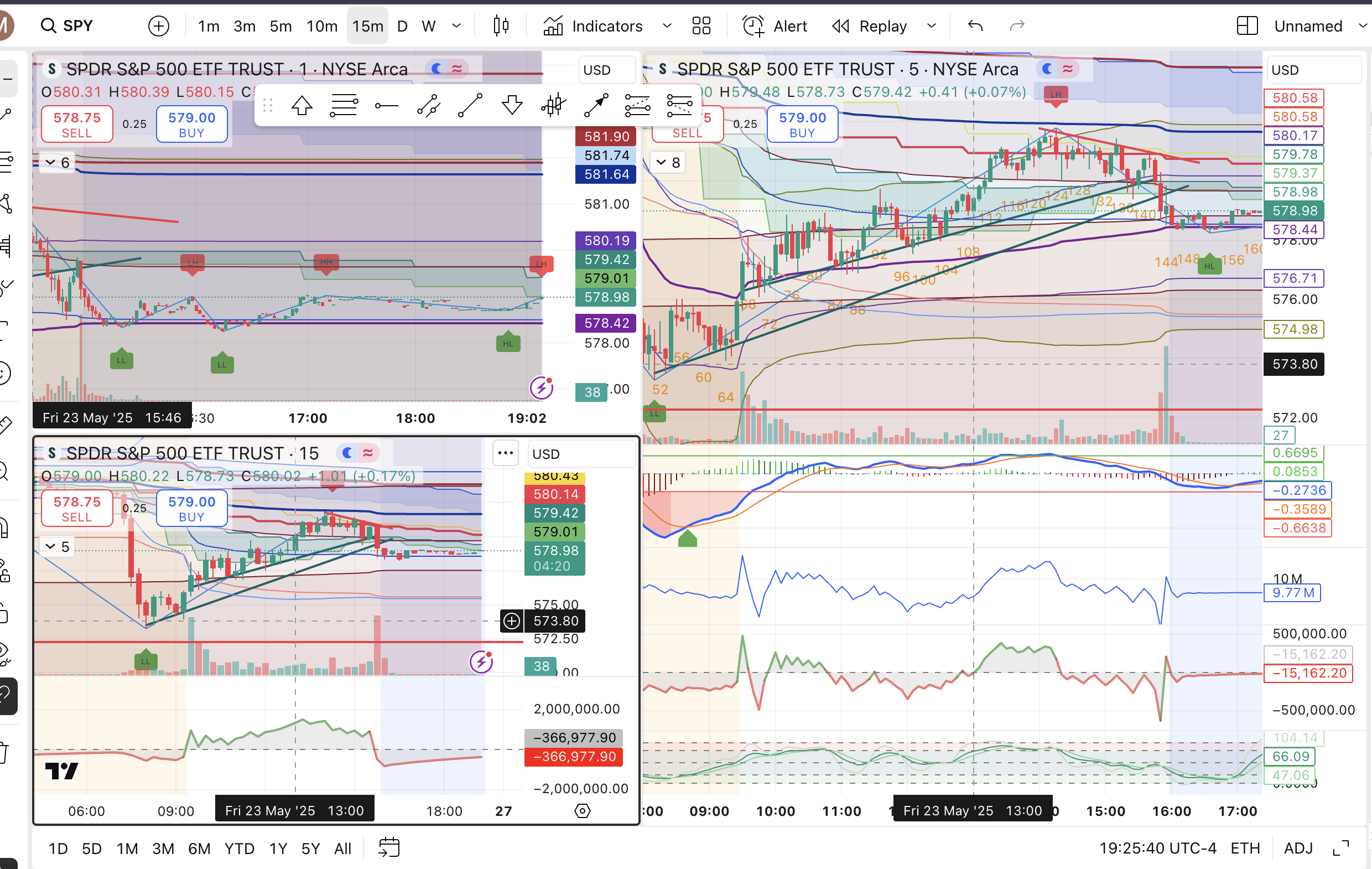
Task: Toggle hide all drawings eye icon
Action: pos(4,654)
